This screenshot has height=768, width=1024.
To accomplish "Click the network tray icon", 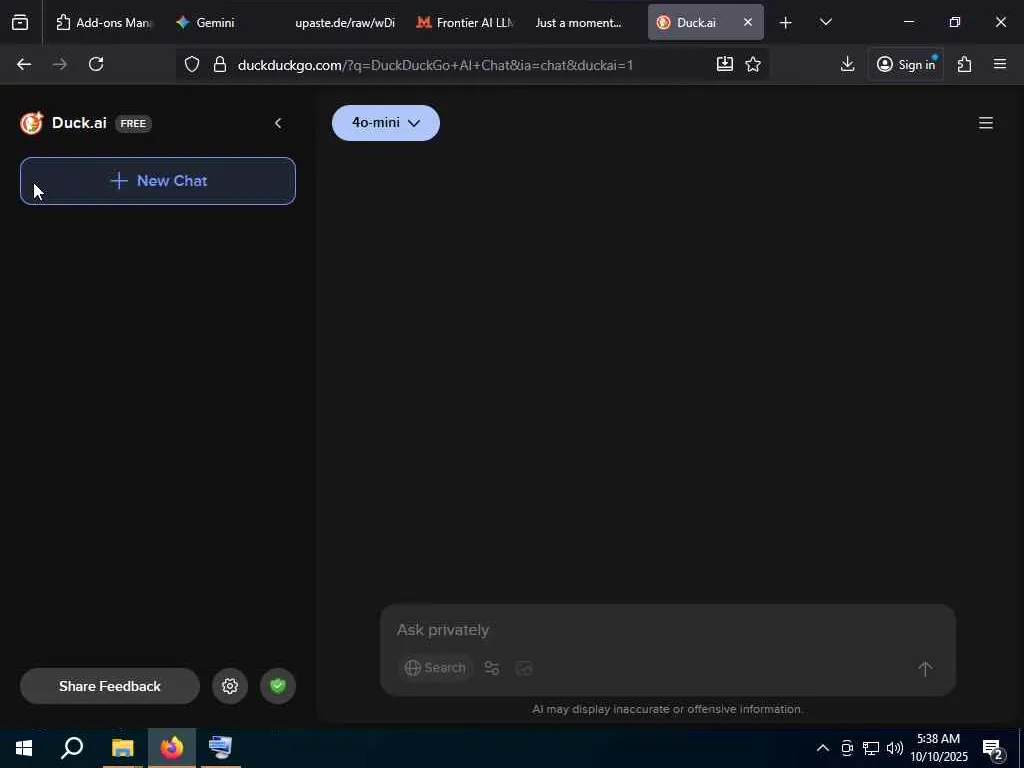I will click(871, 748).
